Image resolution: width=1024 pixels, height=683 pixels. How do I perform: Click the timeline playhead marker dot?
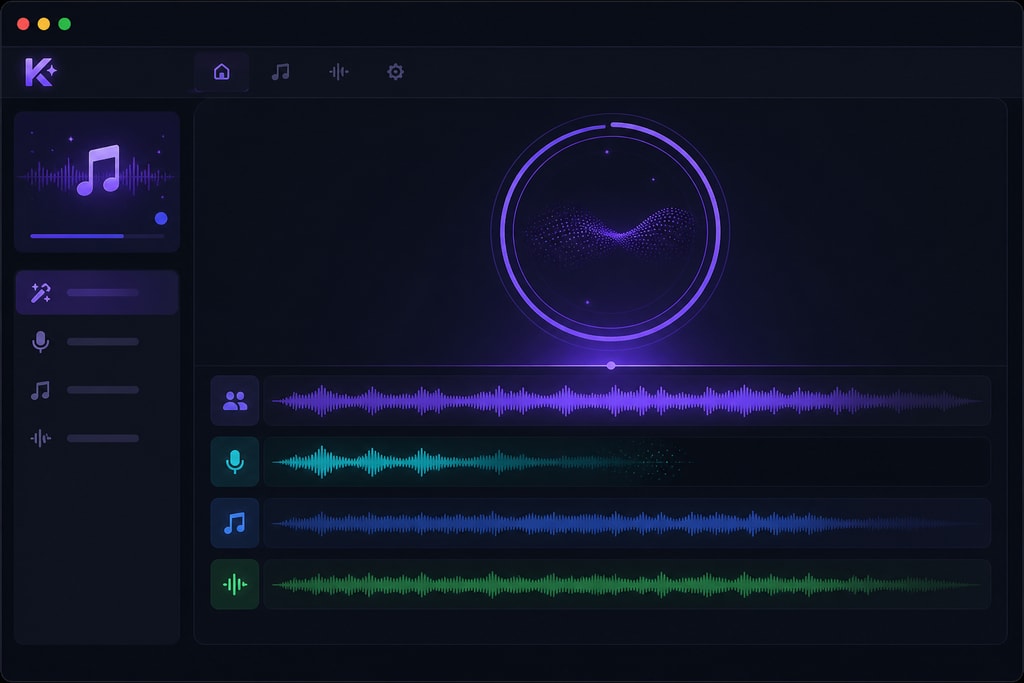click(611, 366)
